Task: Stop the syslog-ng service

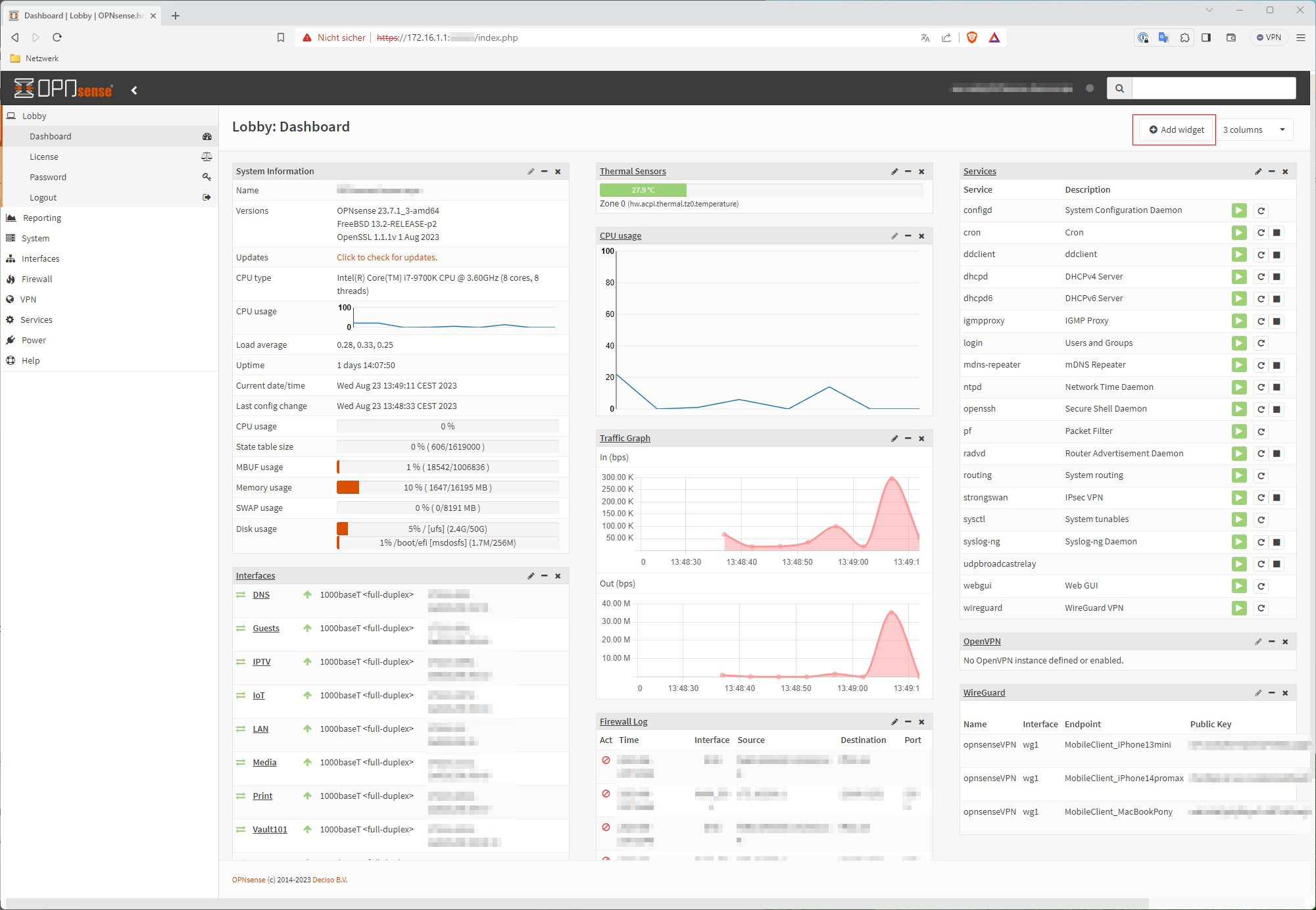Action: pyautogui.click(x=1277, y=542)
